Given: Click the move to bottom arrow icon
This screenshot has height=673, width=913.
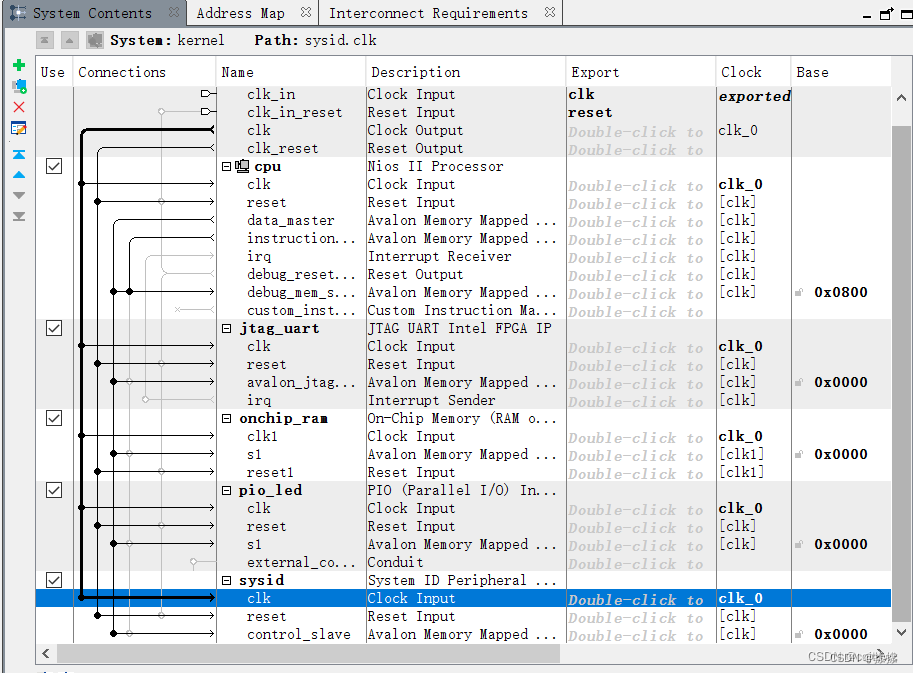Looking at the screenshot, I should pos(19,216).
